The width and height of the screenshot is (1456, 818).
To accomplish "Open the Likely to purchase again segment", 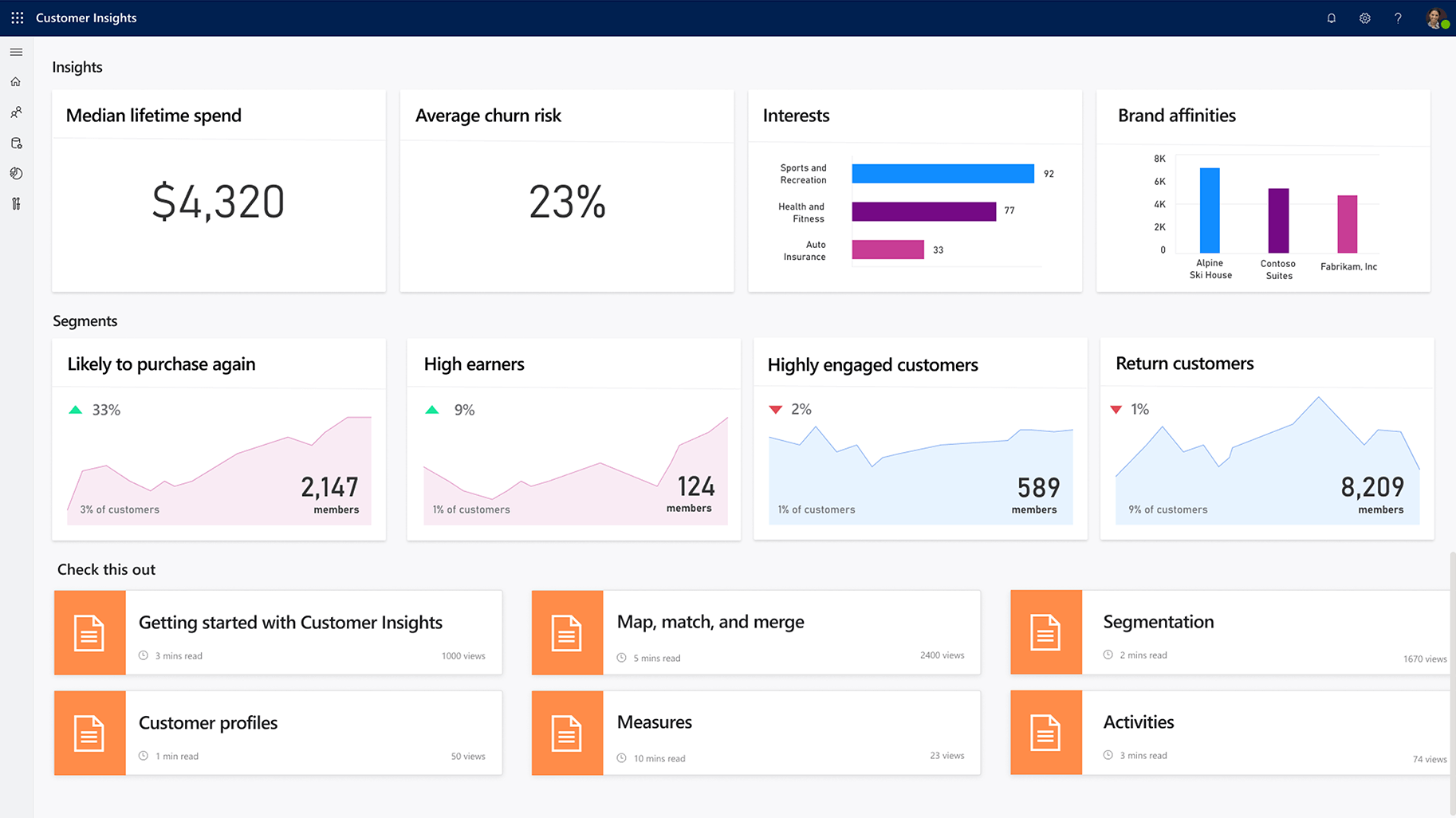I will [x=218, y=439].
